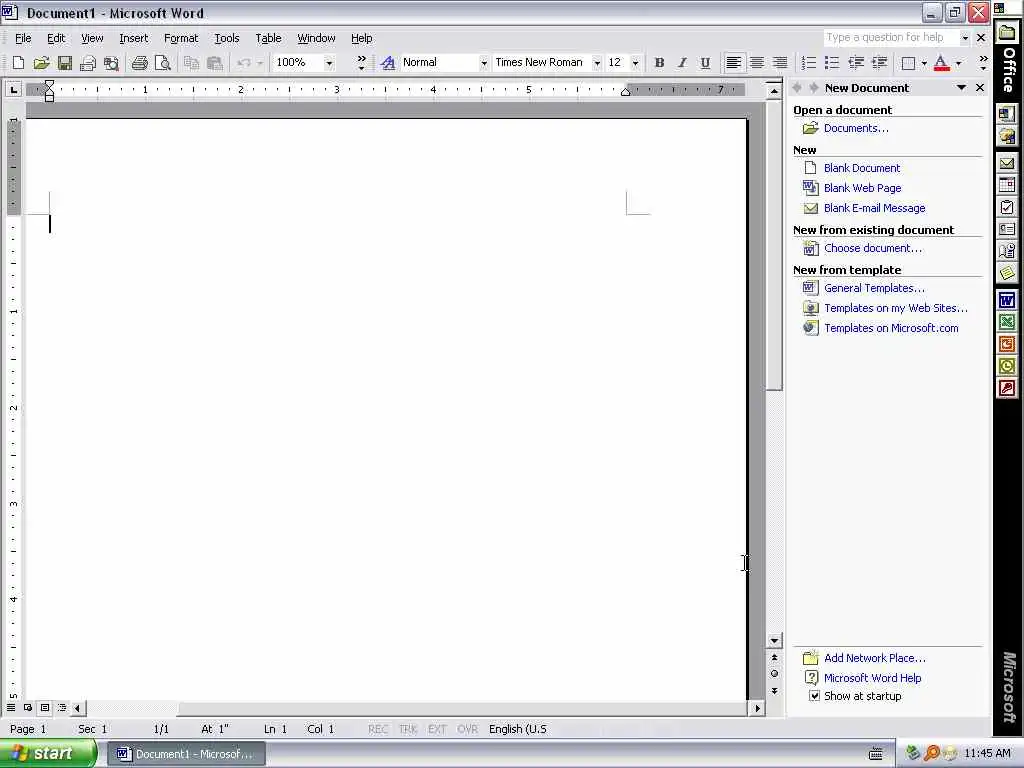Toggle the bulleted list button
The height and width of the screenshot is (768, 1024).
click(832, 63)
